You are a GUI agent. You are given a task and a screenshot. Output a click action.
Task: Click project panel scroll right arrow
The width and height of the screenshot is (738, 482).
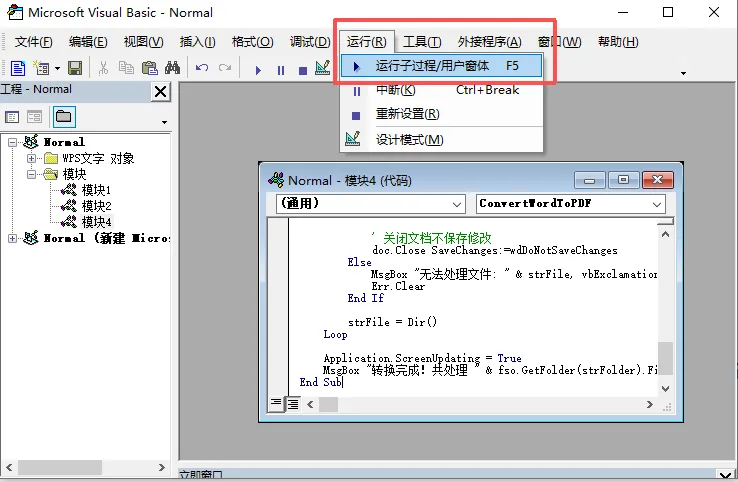[x=161, y=467]
